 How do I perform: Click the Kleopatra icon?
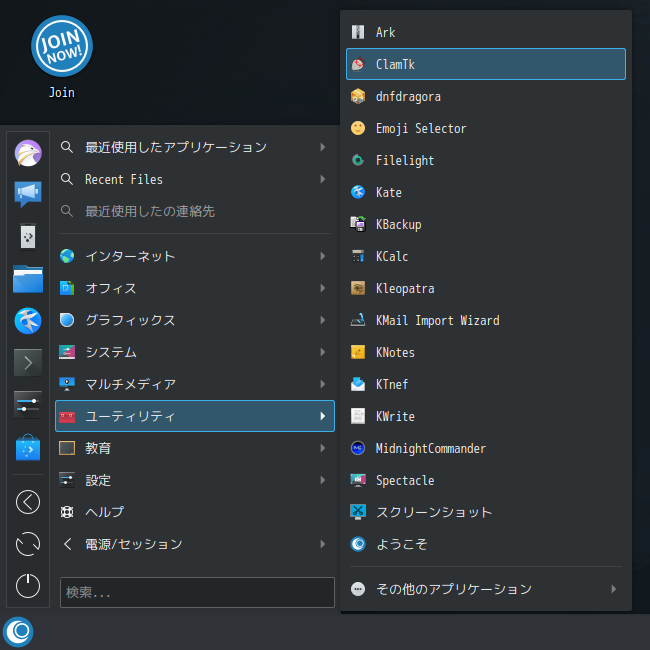[x=358, y=288]
